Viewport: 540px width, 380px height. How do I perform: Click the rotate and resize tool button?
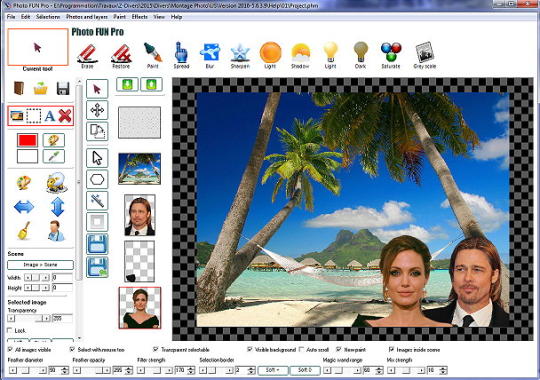point(97,131)
